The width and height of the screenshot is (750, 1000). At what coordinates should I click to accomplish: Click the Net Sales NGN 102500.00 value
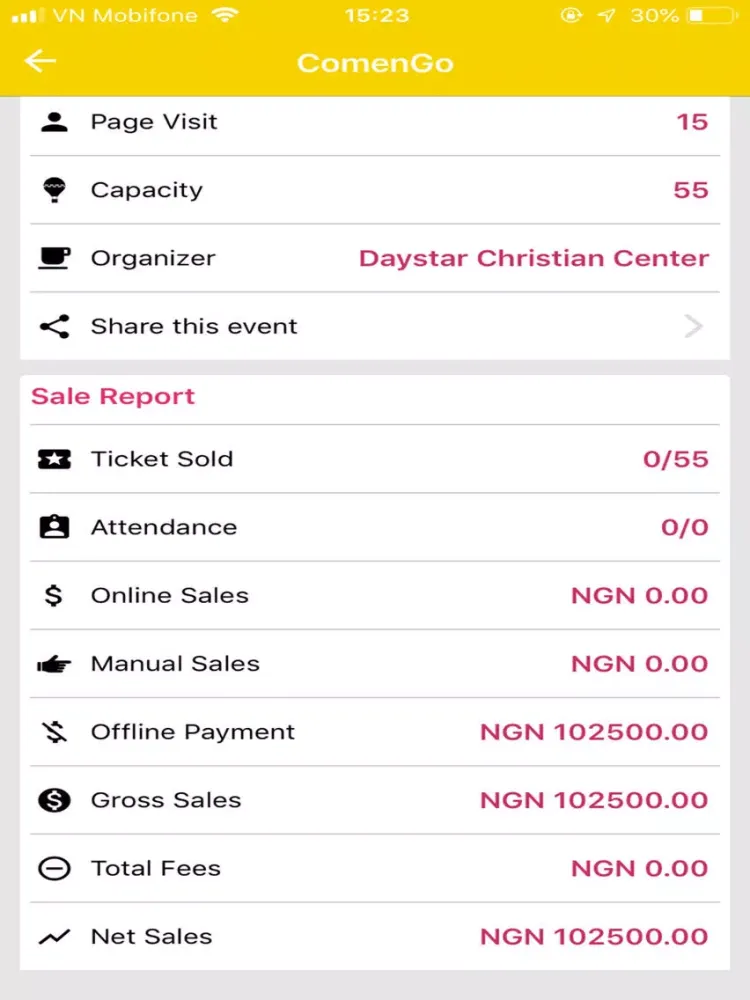[594, 937]
